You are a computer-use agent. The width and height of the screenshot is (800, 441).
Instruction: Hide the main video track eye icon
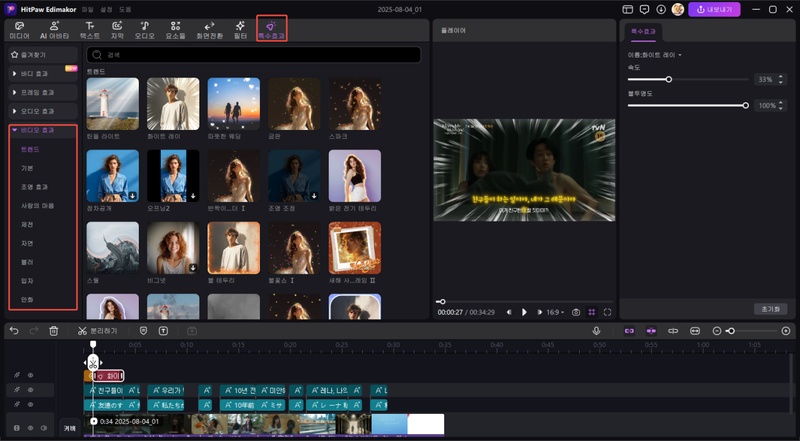point(30,428)
